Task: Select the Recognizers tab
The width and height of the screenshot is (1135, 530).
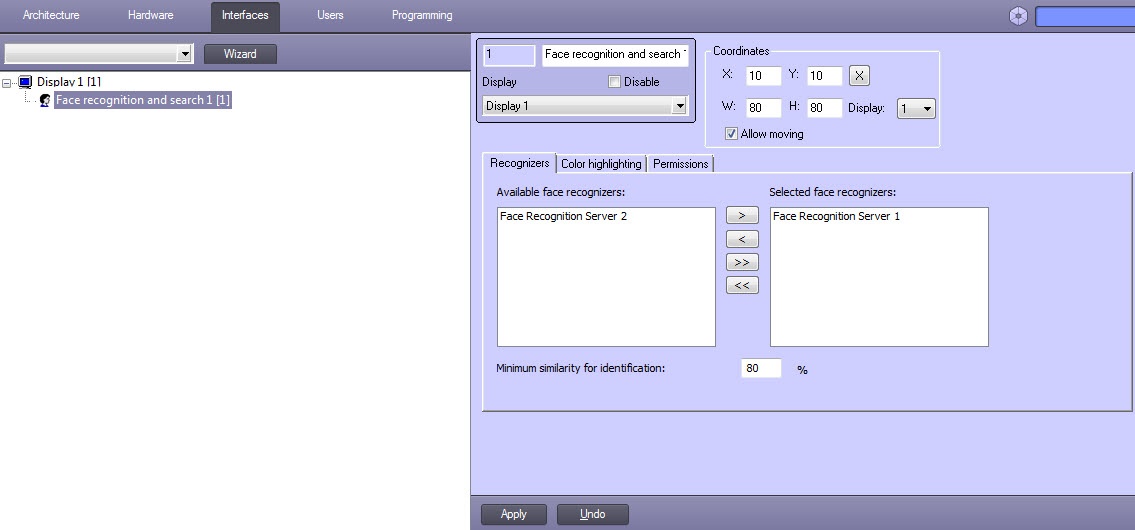Action: click(x=520, y=163)
